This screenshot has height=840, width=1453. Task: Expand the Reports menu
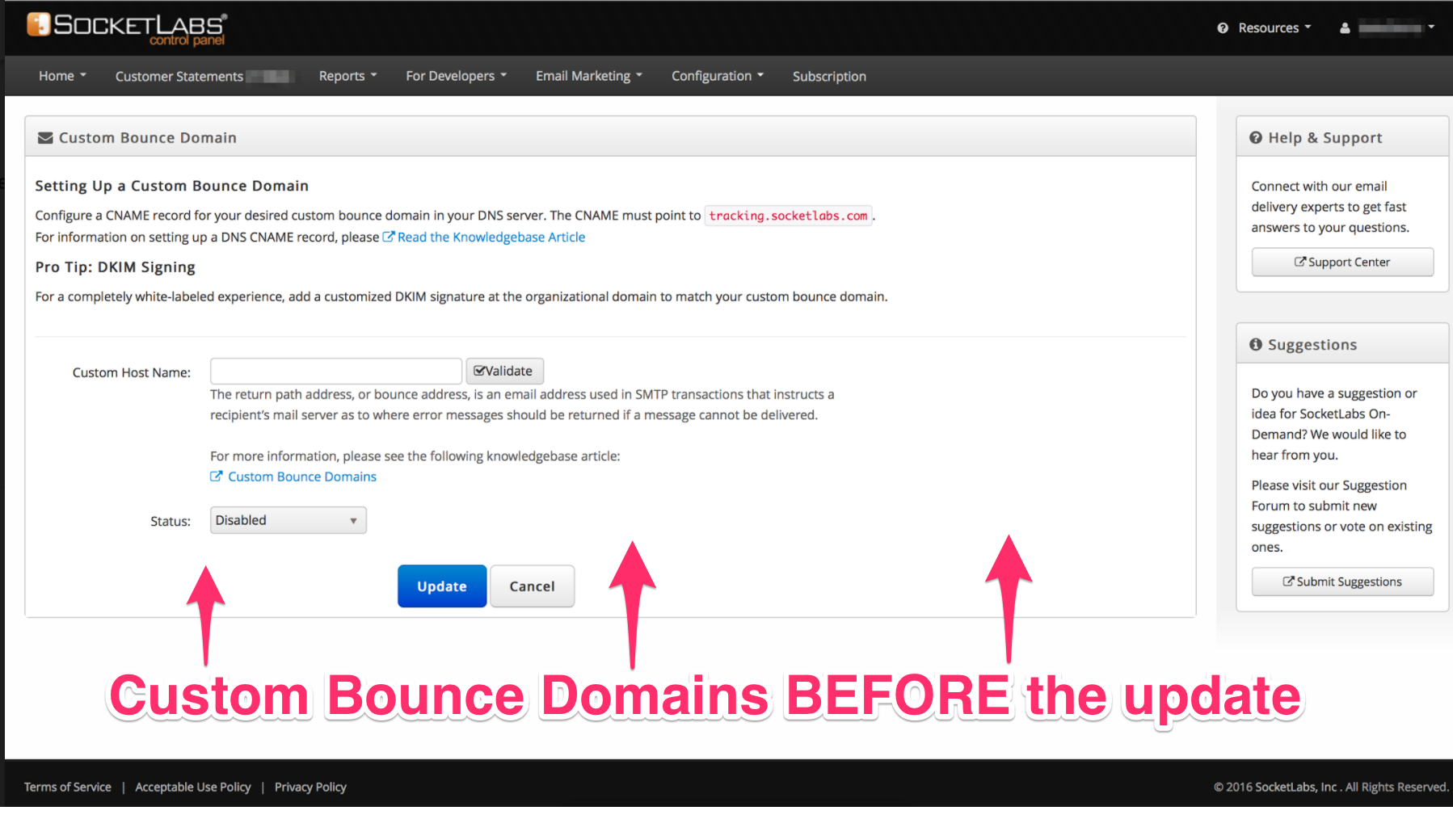click(x=347, y=76)
